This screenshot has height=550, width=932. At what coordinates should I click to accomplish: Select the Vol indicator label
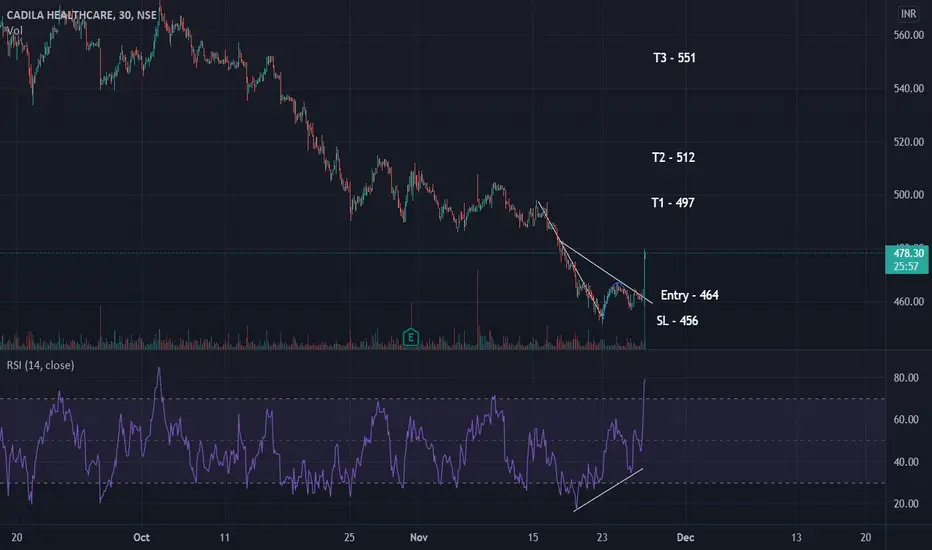point(14,30)
